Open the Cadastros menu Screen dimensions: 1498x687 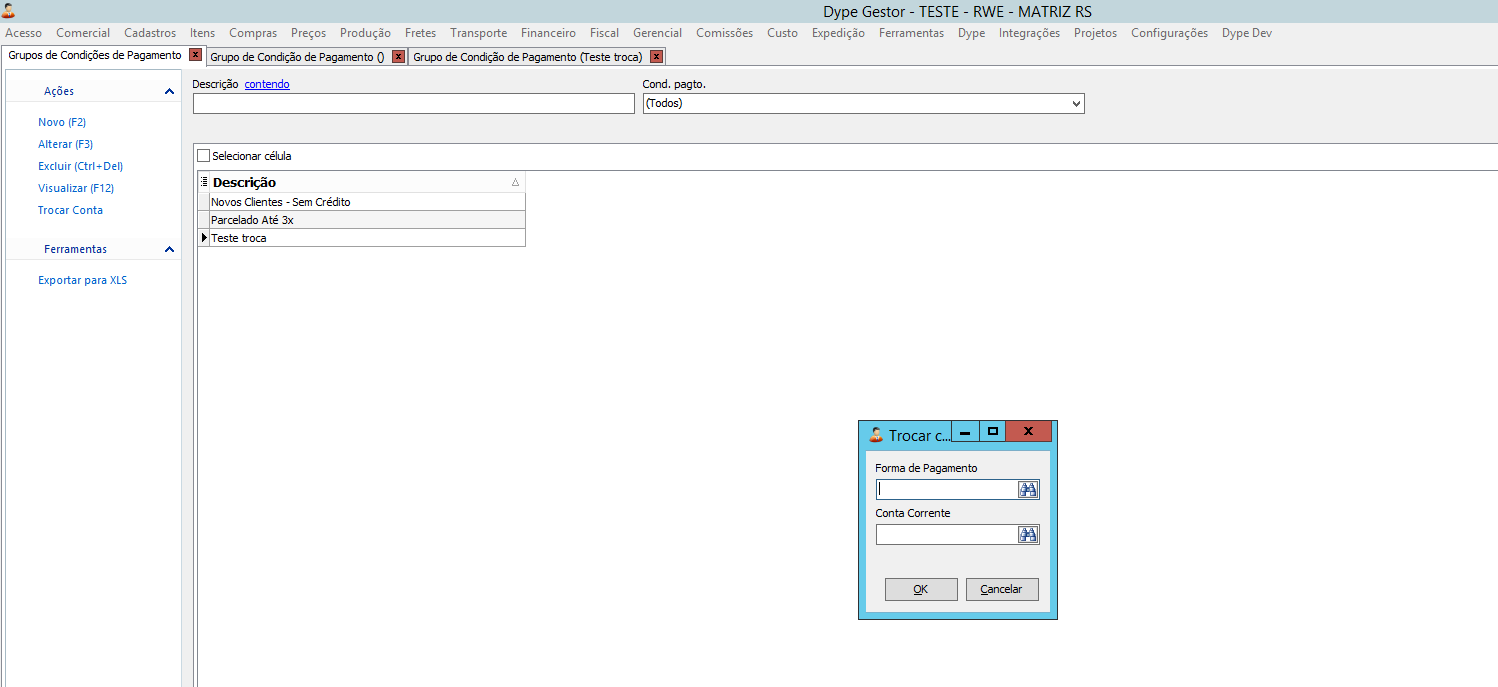click(150, 33)
